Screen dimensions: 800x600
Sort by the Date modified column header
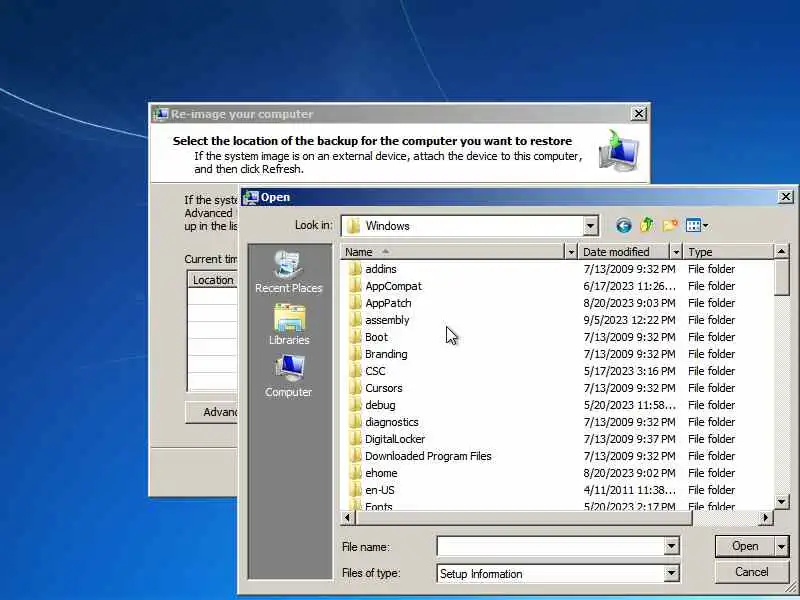point(625,252)
